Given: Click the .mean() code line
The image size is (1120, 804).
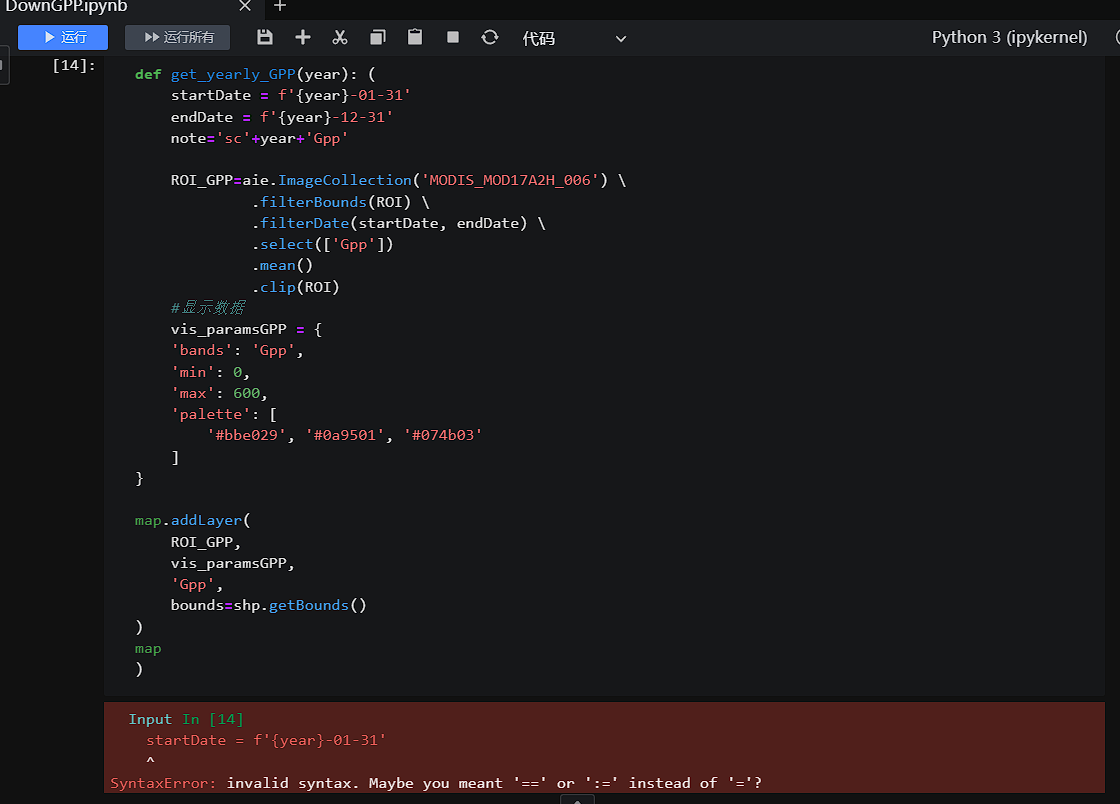Looking at the screenshot, I should (282, 266).
